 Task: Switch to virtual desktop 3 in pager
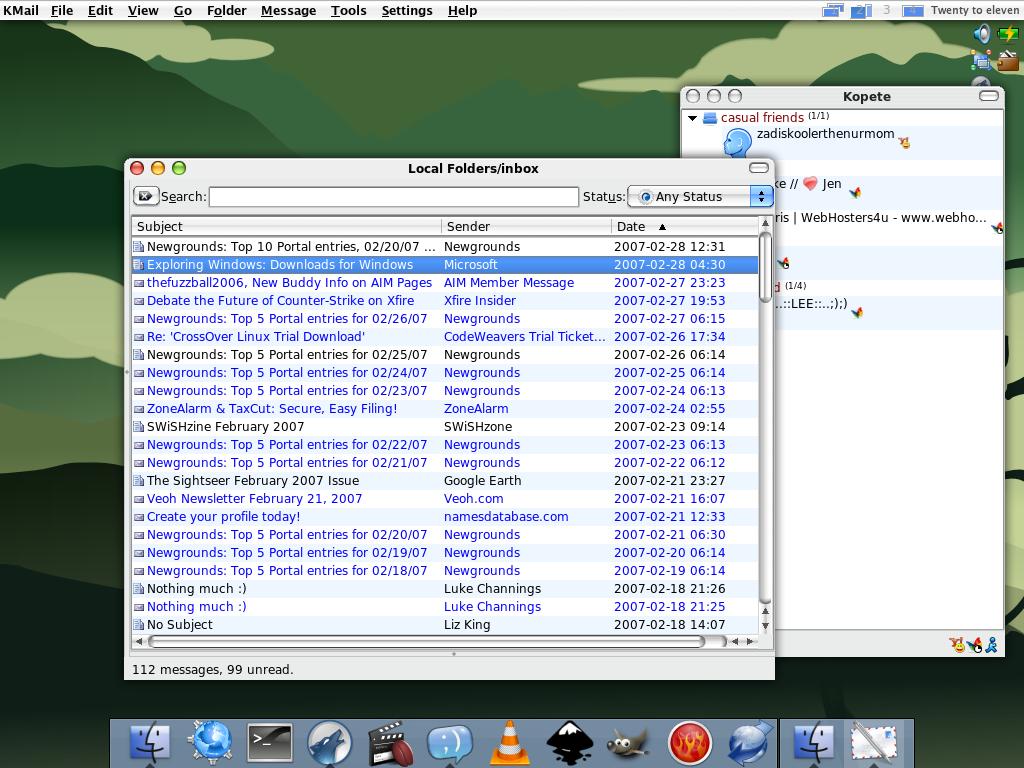point(886,10)
